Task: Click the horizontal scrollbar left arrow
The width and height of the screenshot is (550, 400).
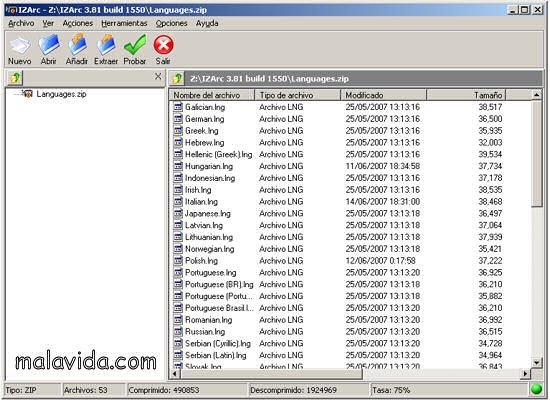Action: [175, 374]
